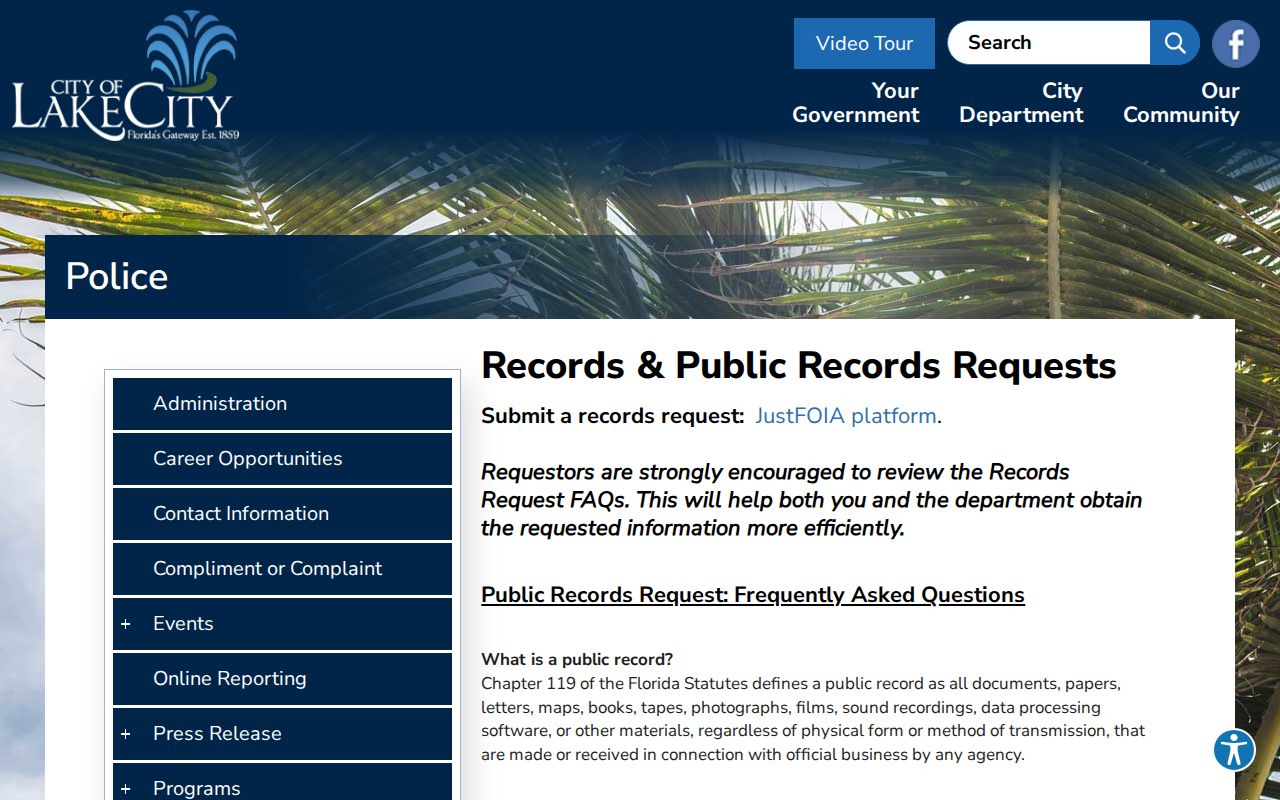Click the 'What is a public record?' question
This screenshot has width=1280, height=800.
pyautogui.click(x=577, y=660)
